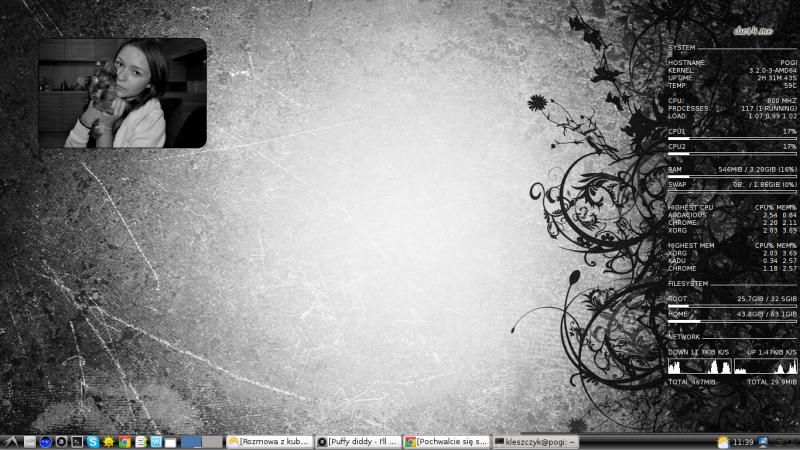Open the network monitor tray icon
800x450 pixels.
point(763,441)
